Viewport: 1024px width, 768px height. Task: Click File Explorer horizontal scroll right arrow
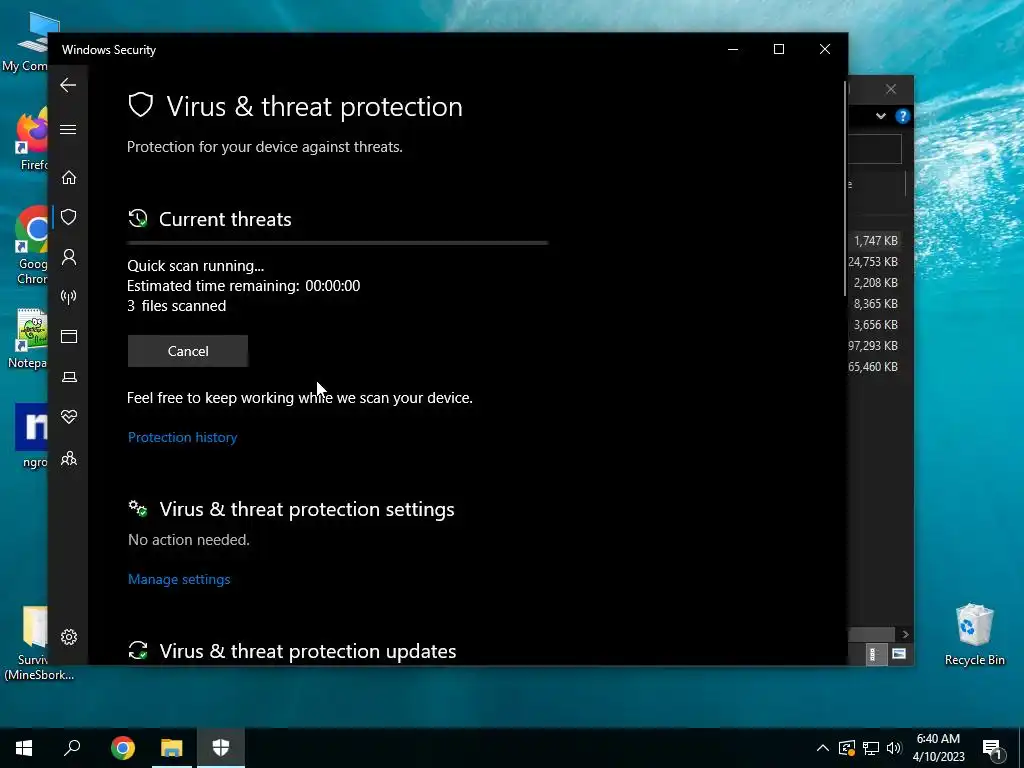905,634
